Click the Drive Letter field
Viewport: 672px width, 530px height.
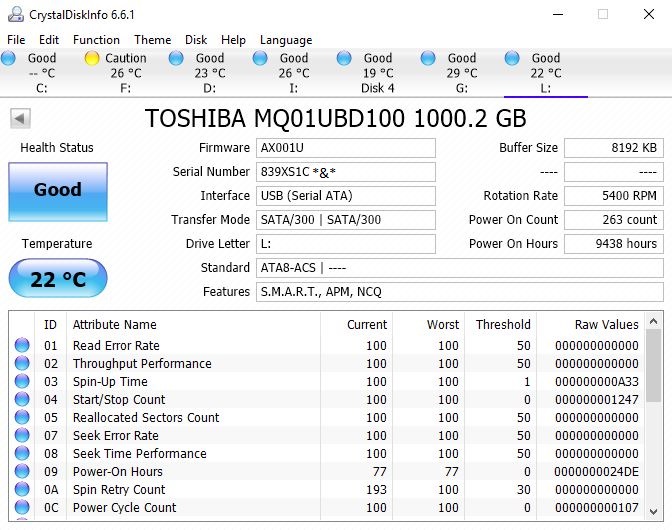[x=346, y=244]
